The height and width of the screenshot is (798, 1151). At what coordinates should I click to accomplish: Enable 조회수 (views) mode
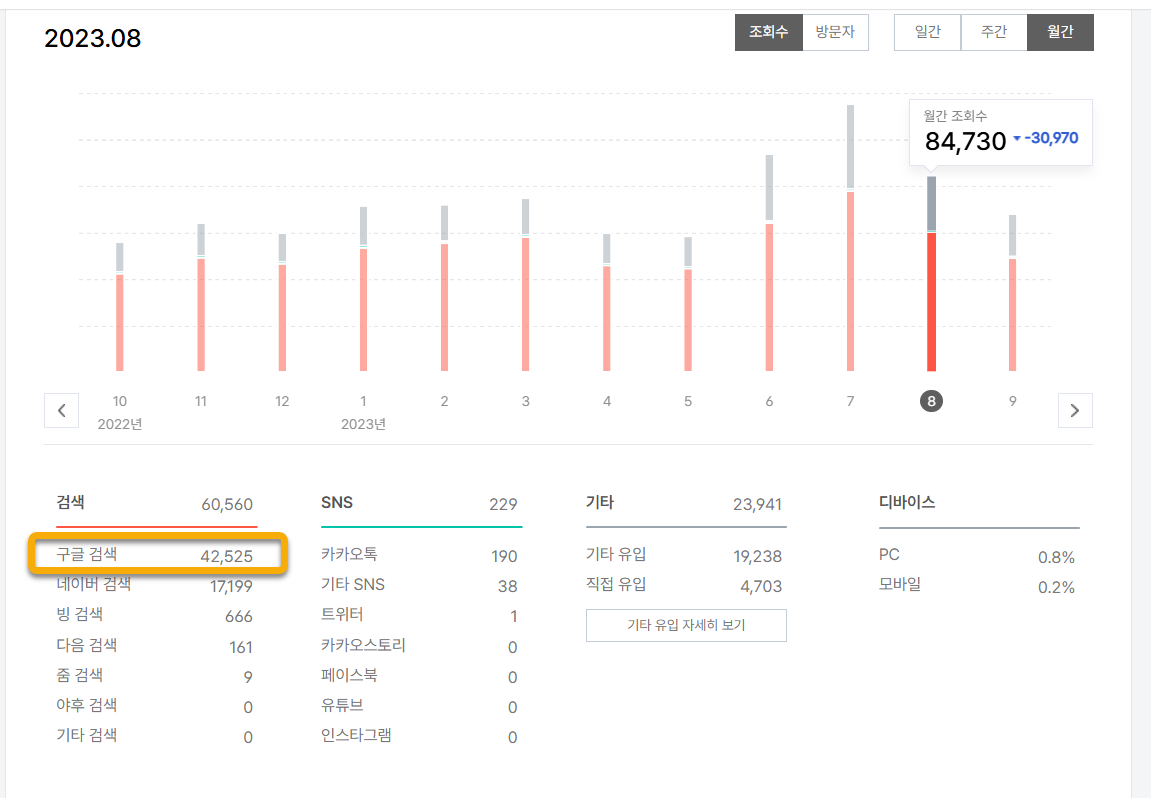769,32
